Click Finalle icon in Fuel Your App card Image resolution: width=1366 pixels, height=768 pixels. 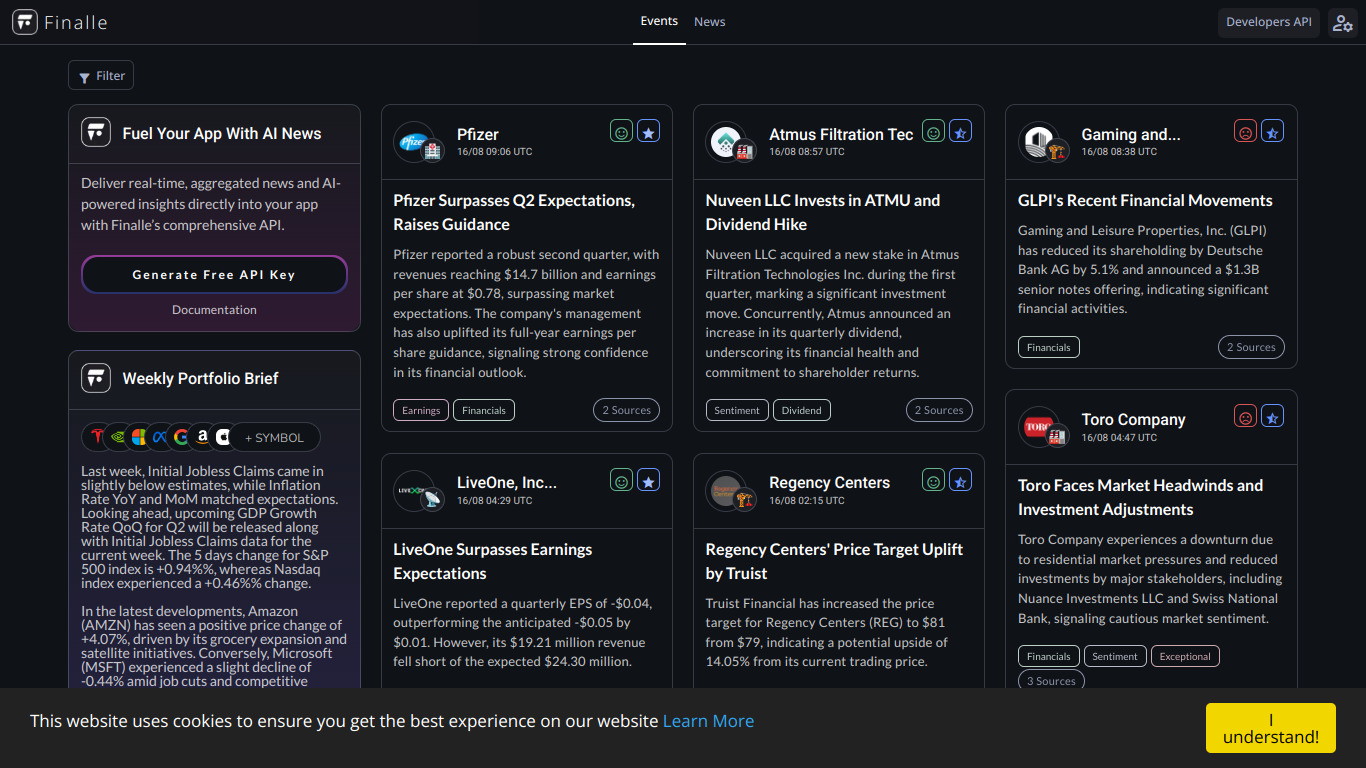point(96,133)
